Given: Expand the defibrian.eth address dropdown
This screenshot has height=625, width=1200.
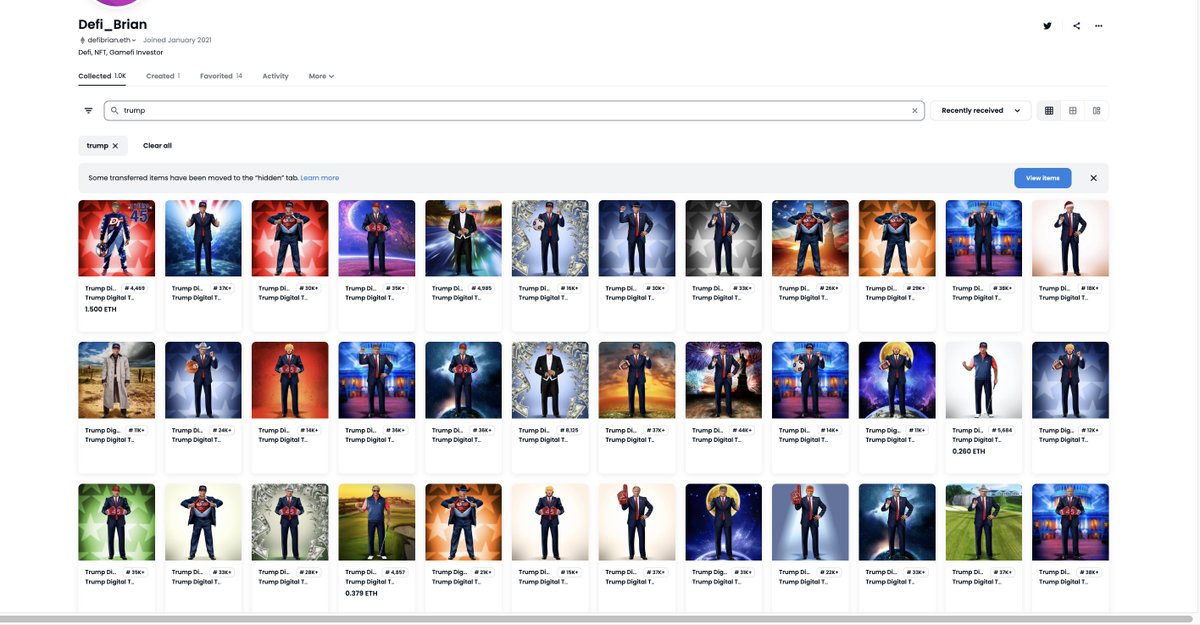Looking at the screenshot, I should coord(108,40).
